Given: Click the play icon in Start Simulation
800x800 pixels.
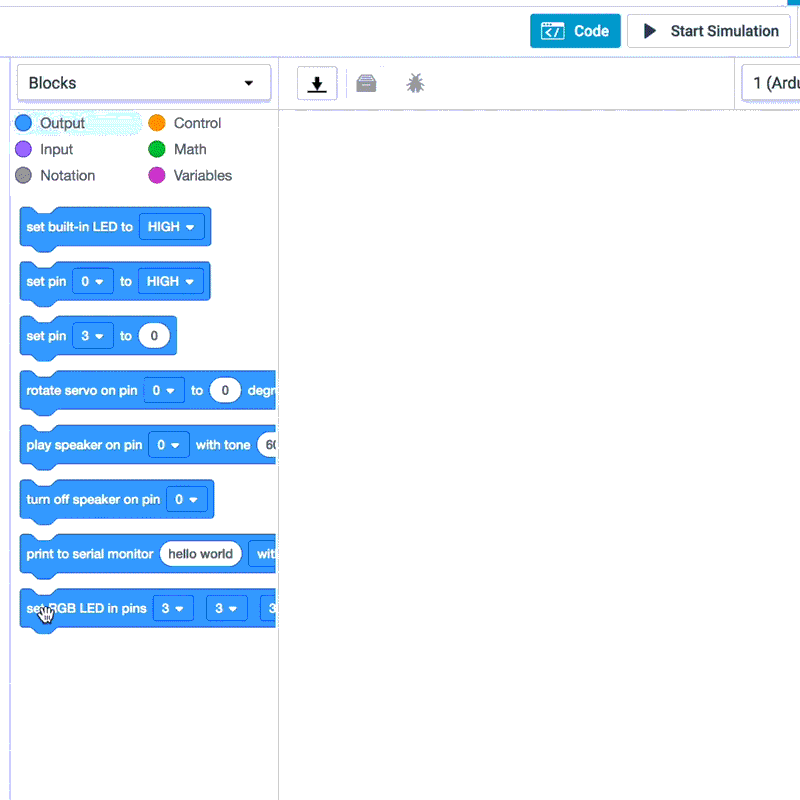Looking at the screenshot, I should point(649,31).
